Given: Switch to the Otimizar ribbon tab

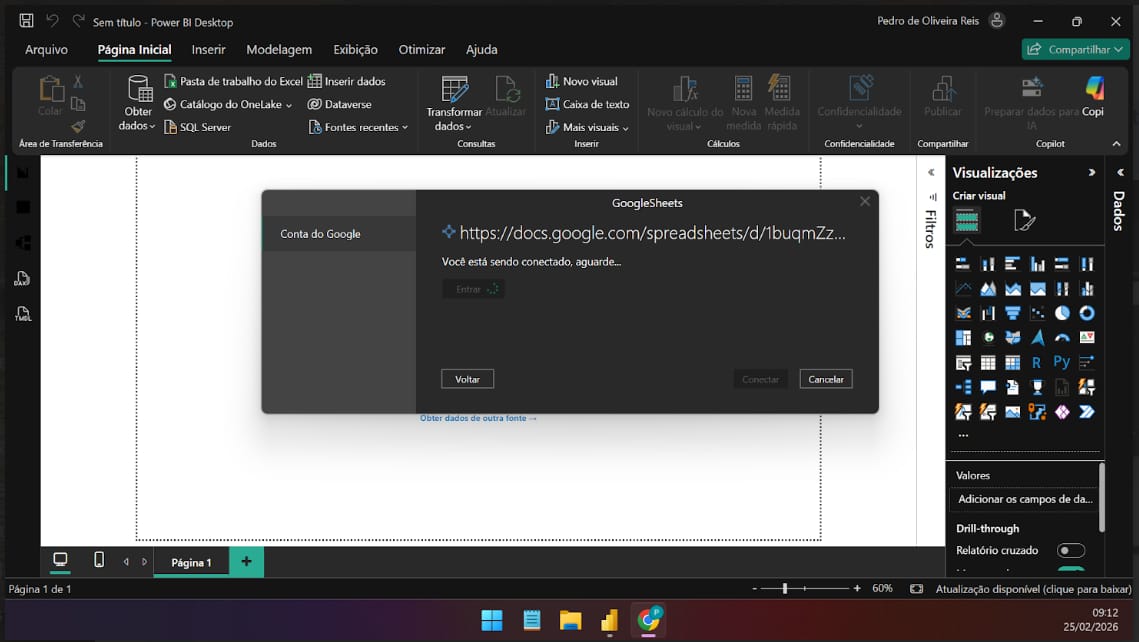Looking at the screenshot, I should (421, 49).
